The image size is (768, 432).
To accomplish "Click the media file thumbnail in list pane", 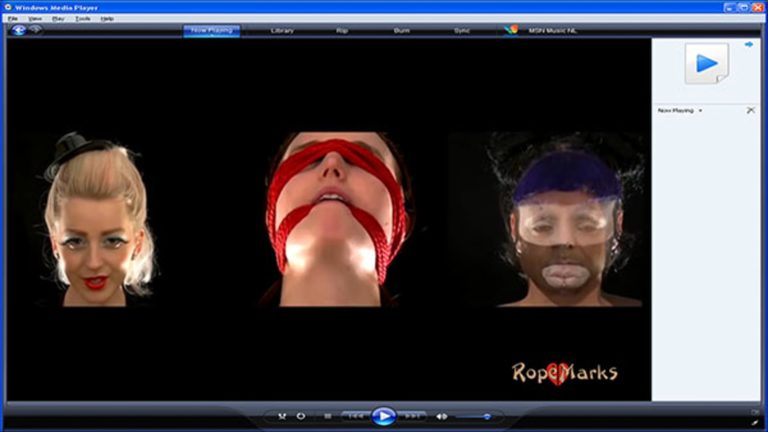I will point(706,63).
